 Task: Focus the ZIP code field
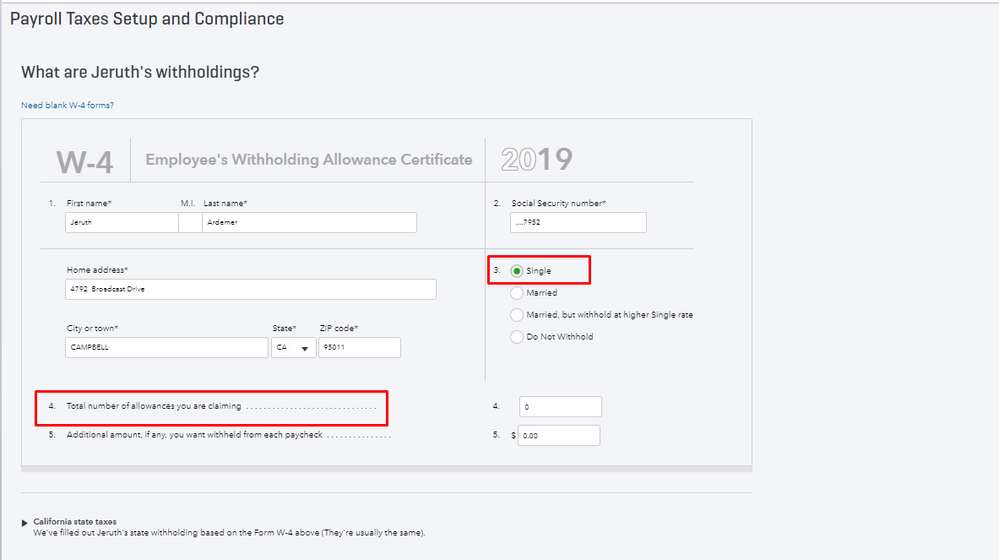[359, 348]
